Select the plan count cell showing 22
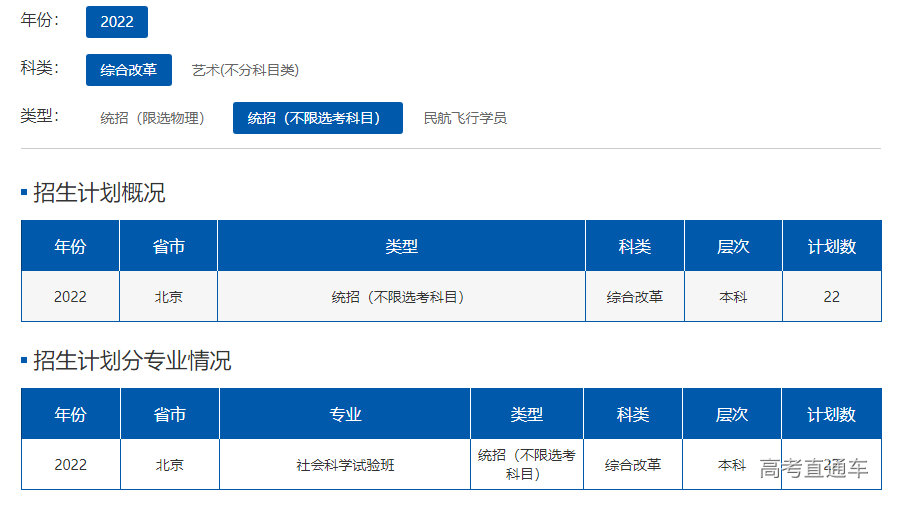897x508 pixels. [x=832, y=297]
